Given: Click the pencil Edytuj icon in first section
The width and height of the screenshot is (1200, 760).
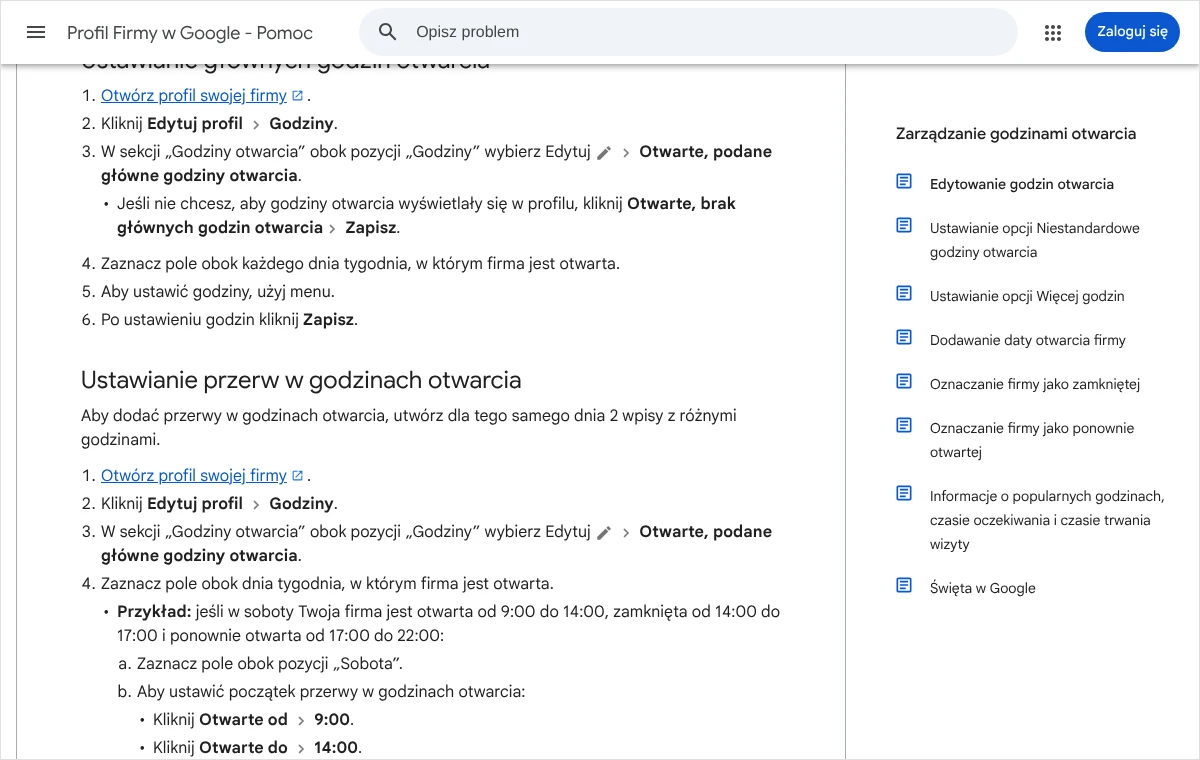Looking at the screenshot, I should (604, 153).
